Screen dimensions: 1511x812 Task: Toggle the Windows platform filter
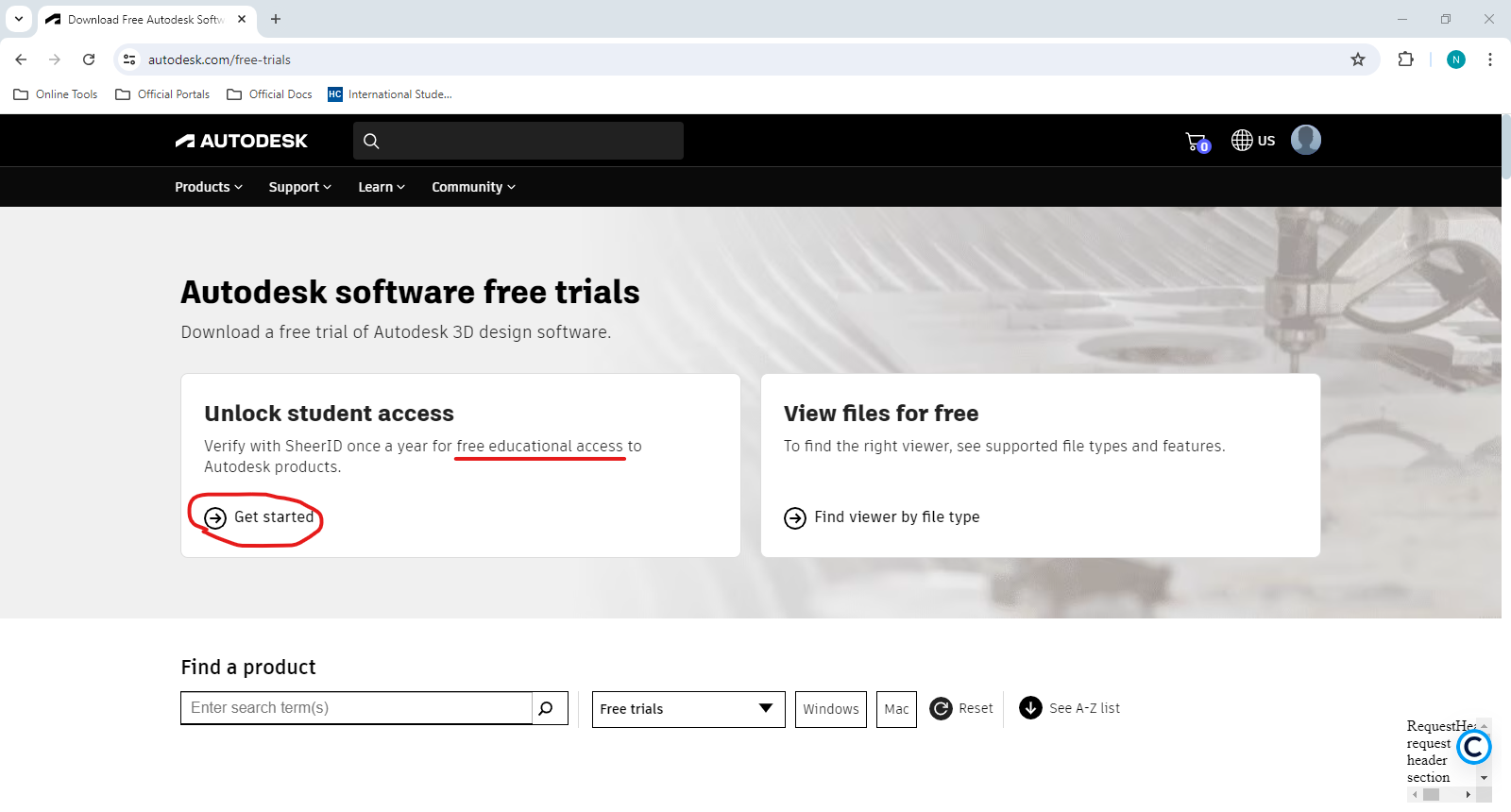click(x=831, y=709)
